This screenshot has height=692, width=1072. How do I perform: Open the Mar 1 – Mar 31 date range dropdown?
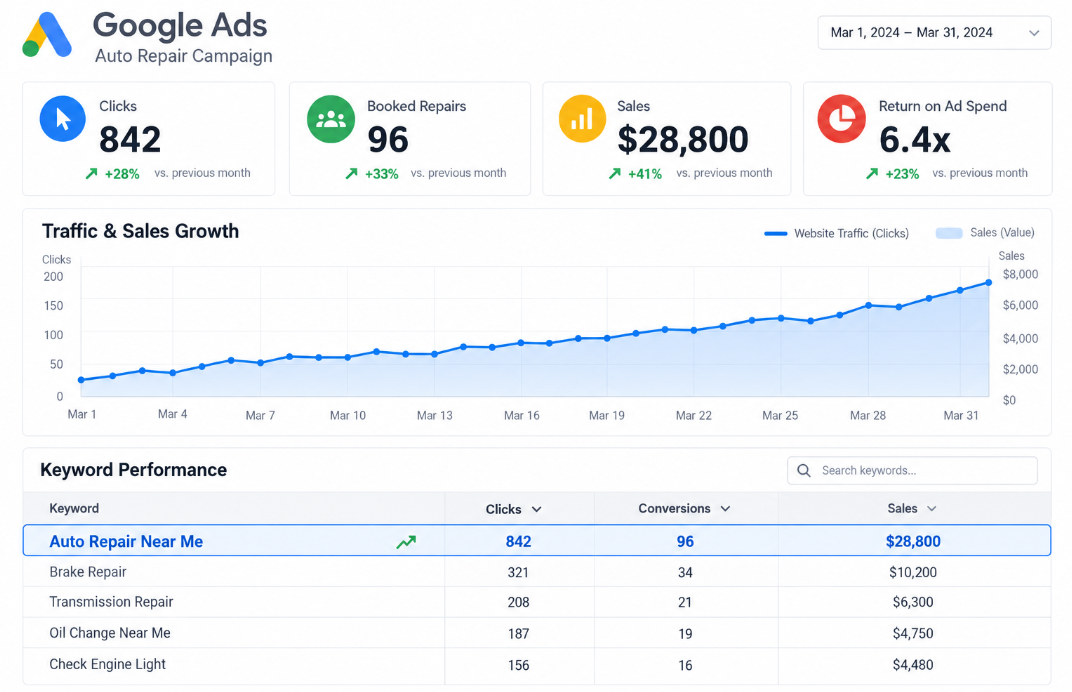934,33
